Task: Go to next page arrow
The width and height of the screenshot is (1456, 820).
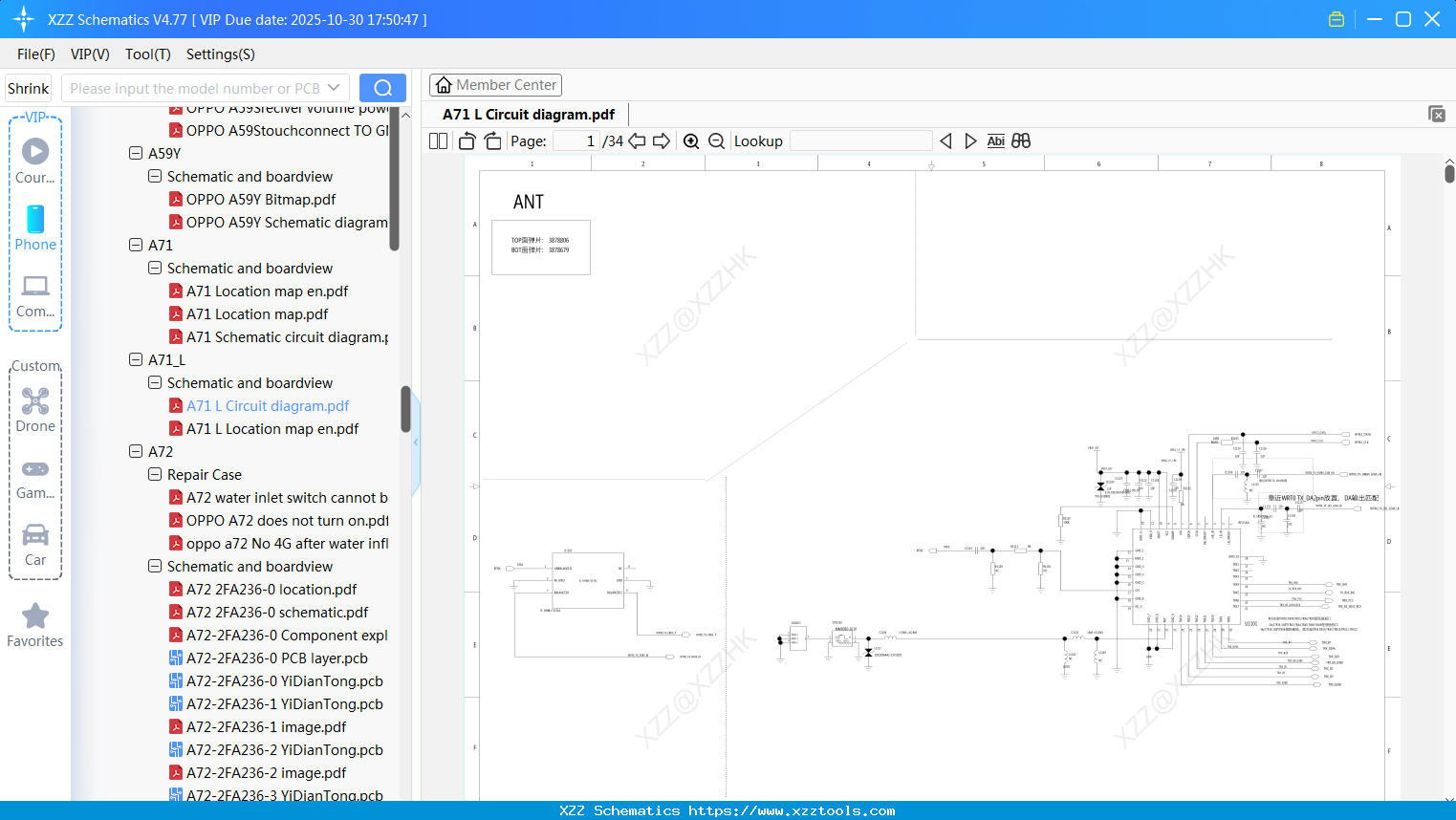Action: pos(662,141)
